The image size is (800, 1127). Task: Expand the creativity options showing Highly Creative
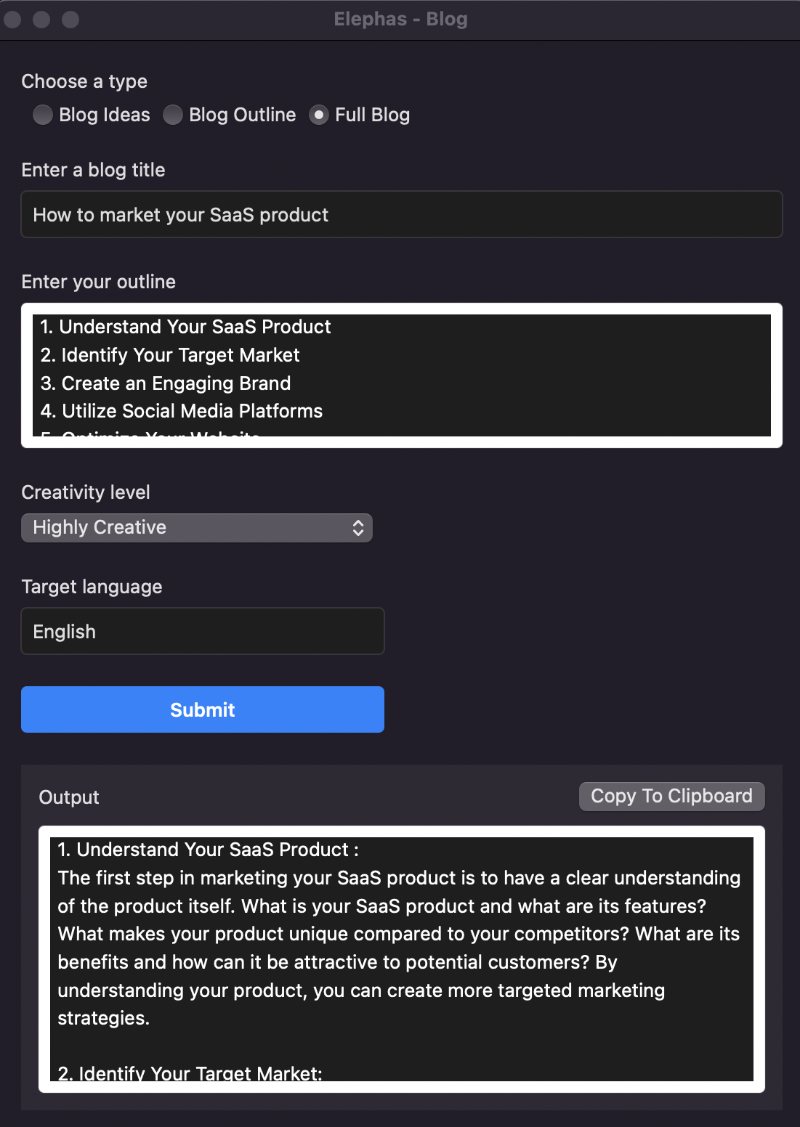pos(196,527)
